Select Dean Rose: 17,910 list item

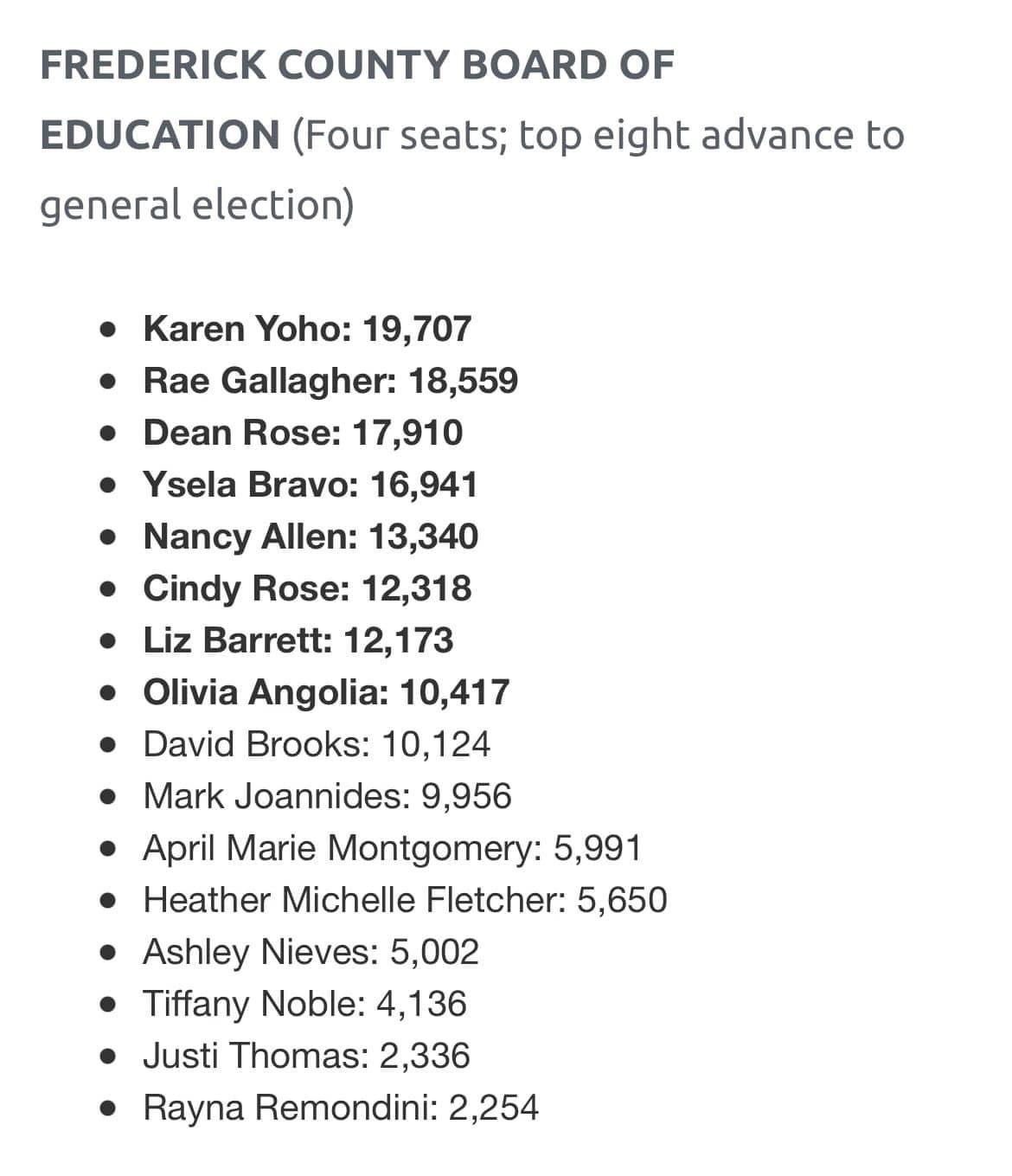pos(303,433)
